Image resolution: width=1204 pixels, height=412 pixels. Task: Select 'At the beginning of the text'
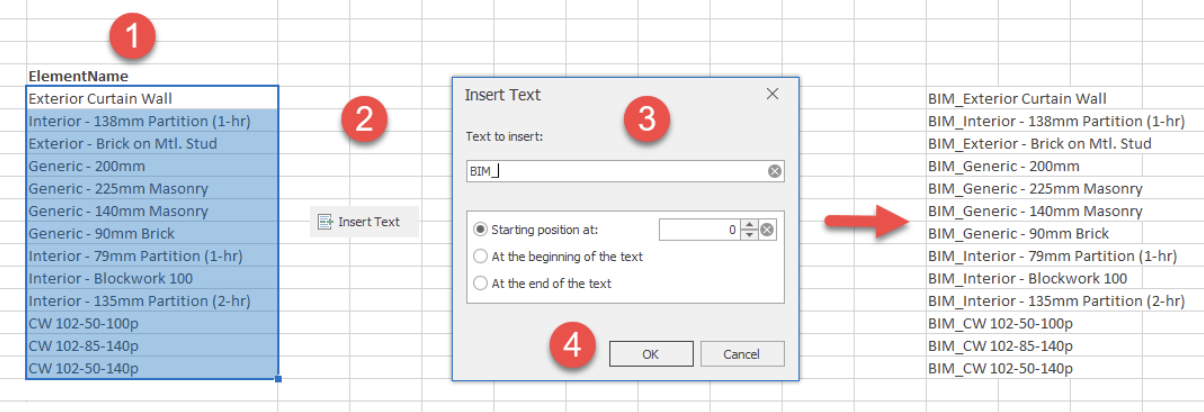tap(481, 257)
